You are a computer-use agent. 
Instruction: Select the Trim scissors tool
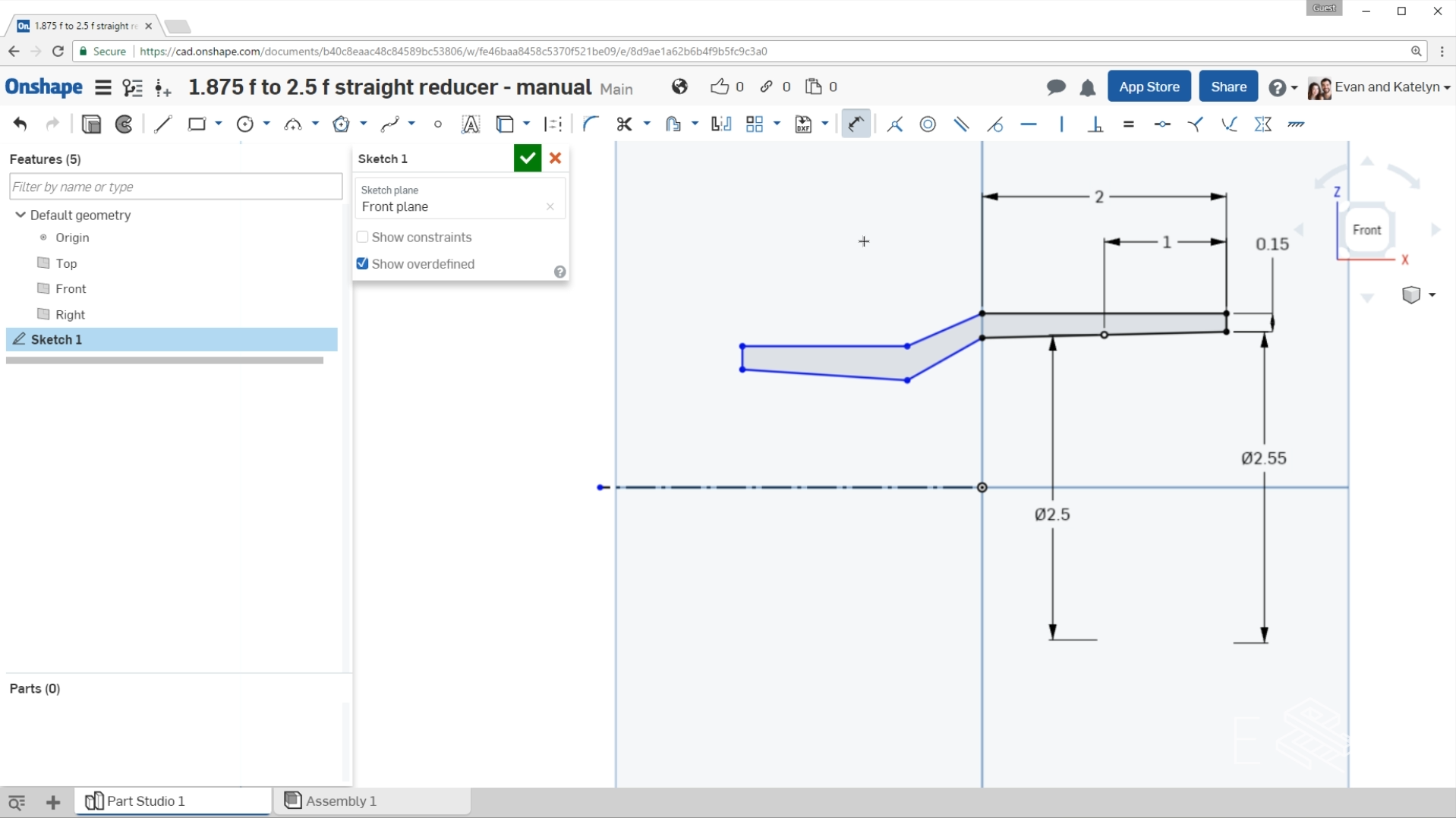(624, 124)
